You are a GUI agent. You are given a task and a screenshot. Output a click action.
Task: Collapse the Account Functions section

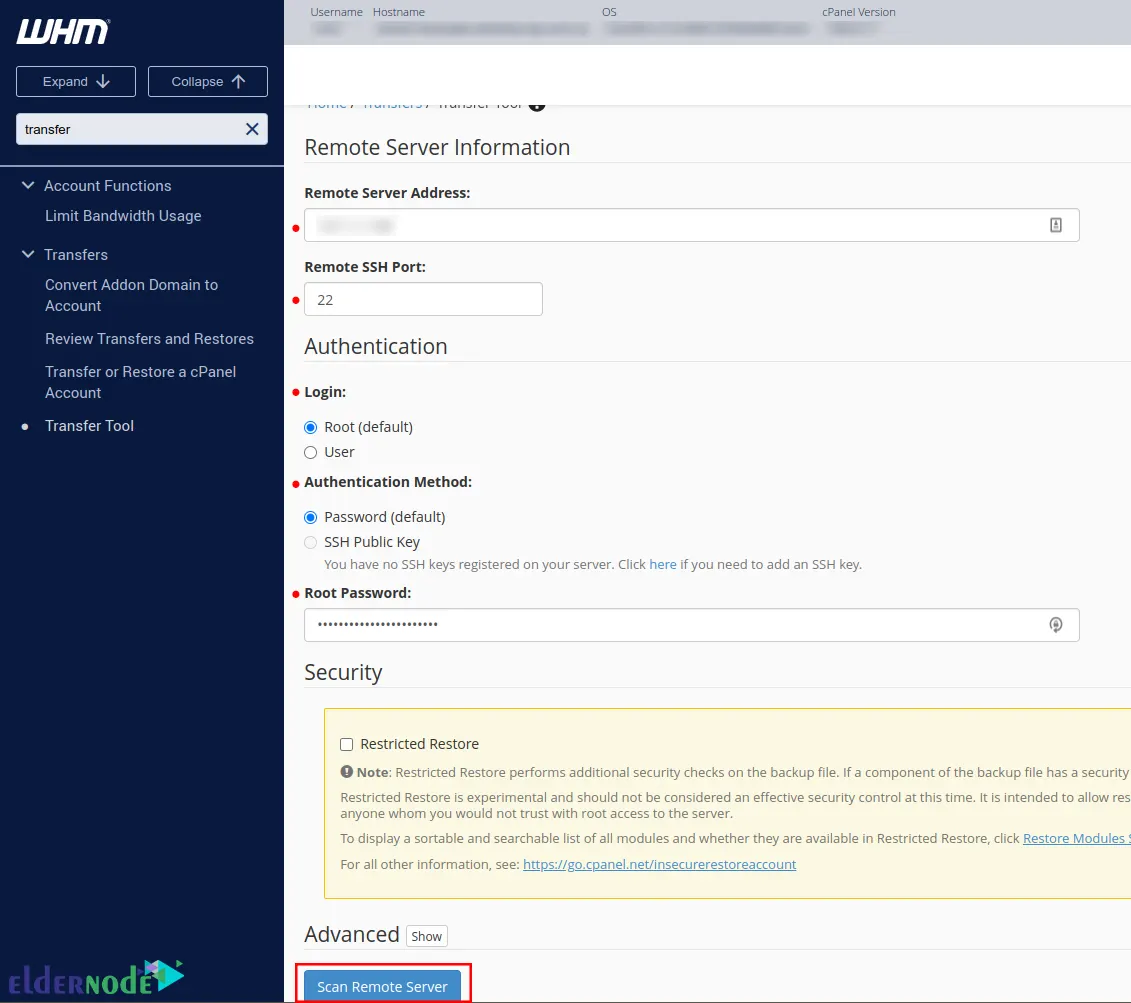point(28,185)
